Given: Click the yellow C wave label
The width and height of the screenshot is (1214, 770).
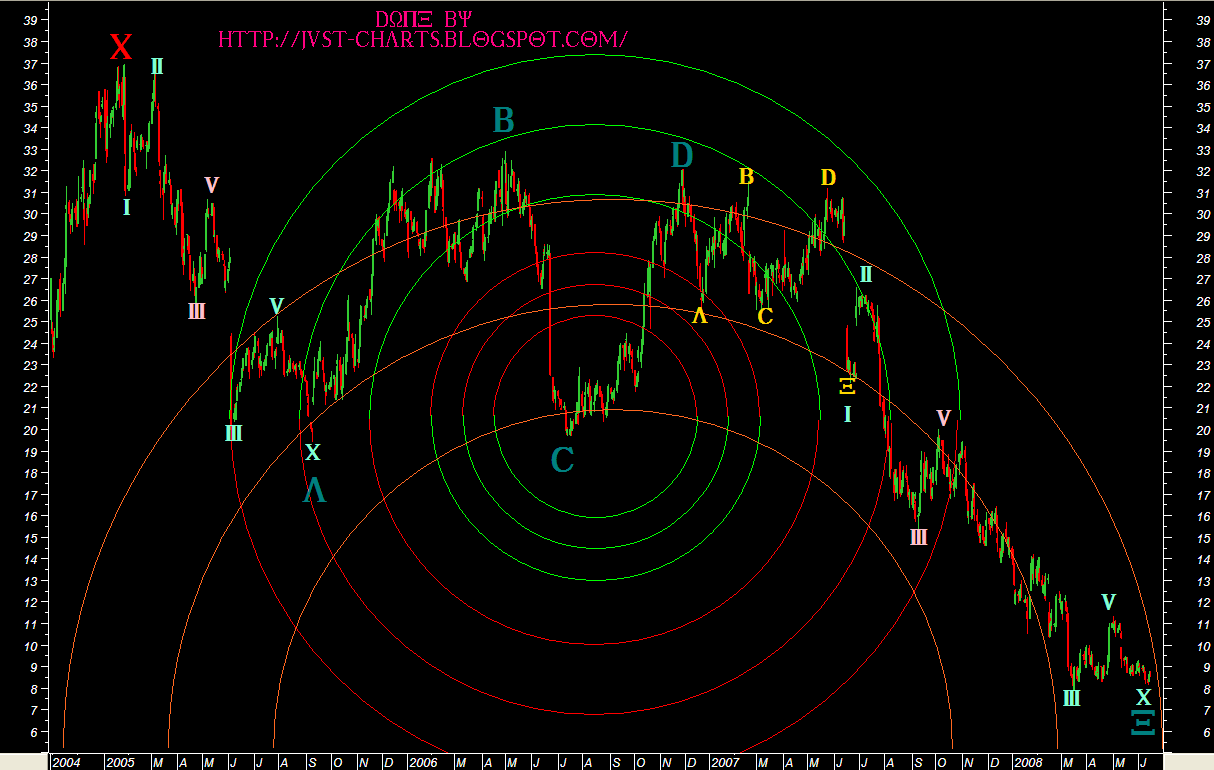Looking at the screenshot, I should (x=765, y=317).
